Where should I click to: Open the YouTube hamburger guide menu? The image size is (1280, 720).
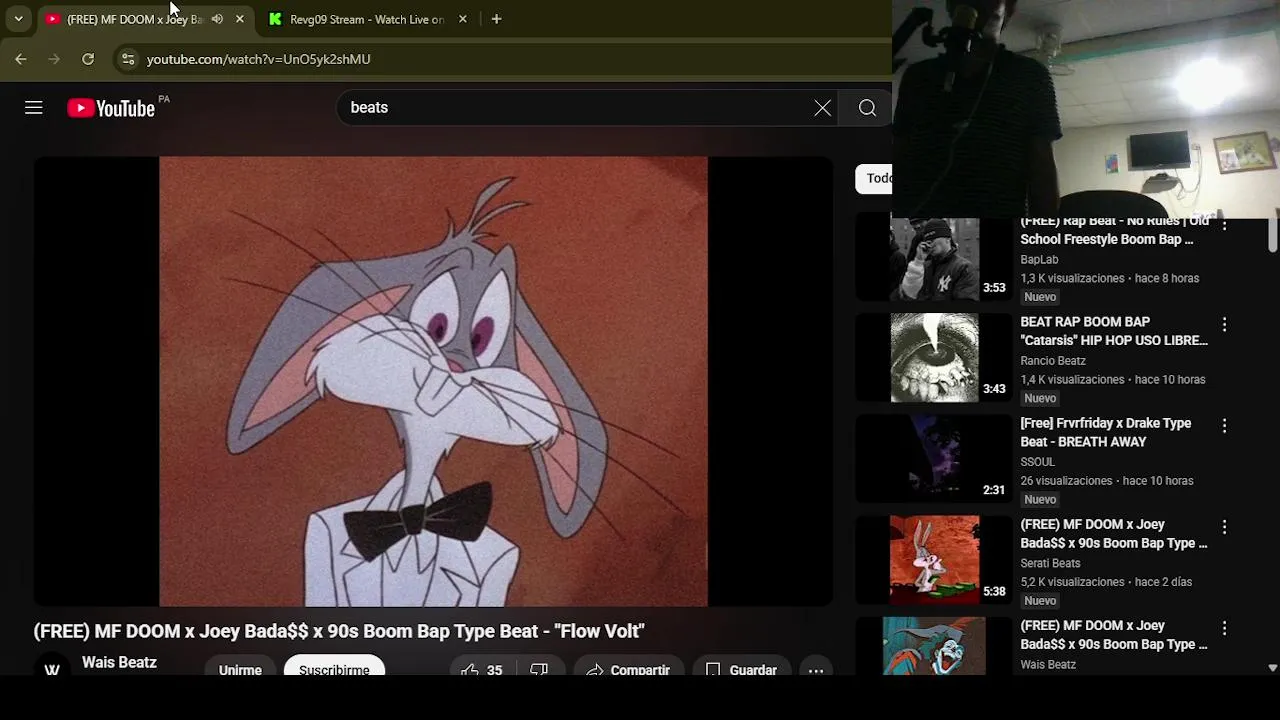(x=34, y=108)
